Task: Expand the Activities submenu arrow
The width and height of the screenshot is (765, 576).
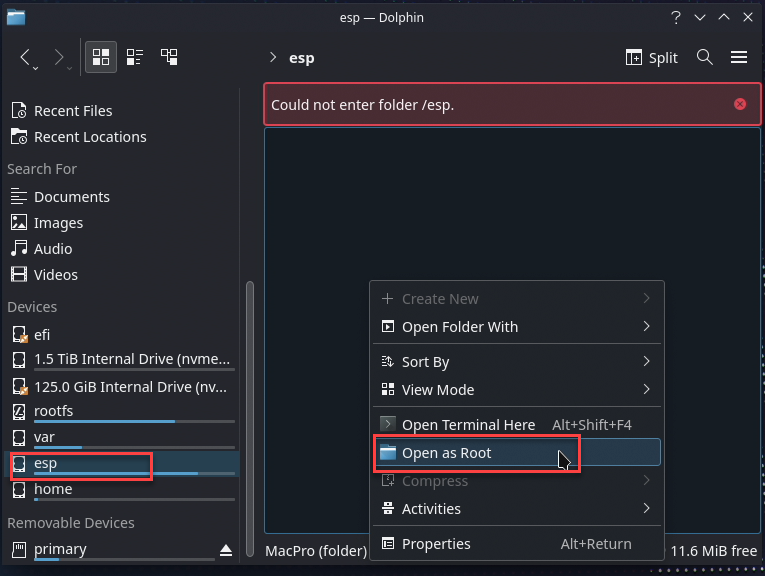Action: (646, 508)
